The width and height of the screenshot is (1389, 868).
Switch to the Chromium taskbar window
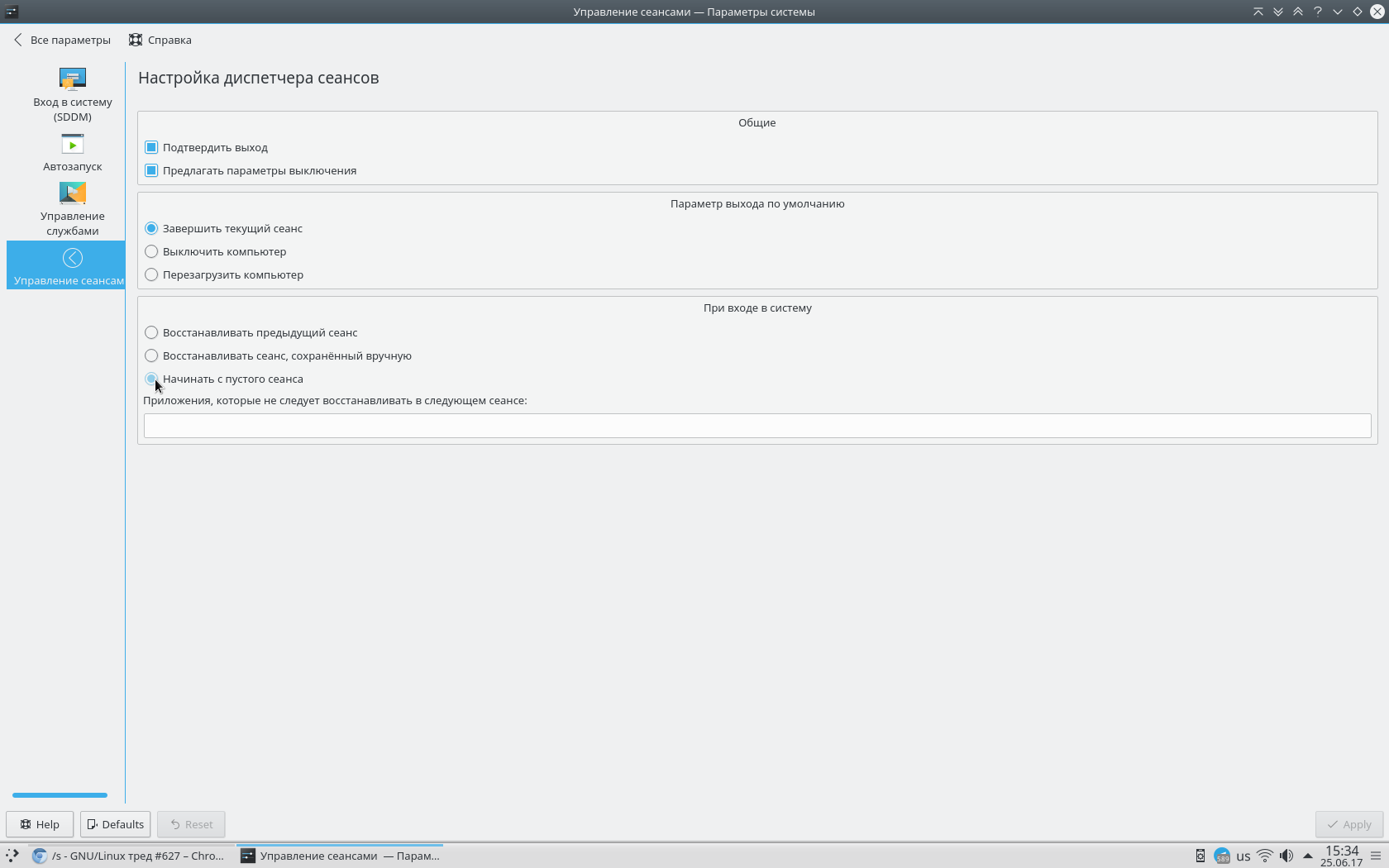pos(131,856)
